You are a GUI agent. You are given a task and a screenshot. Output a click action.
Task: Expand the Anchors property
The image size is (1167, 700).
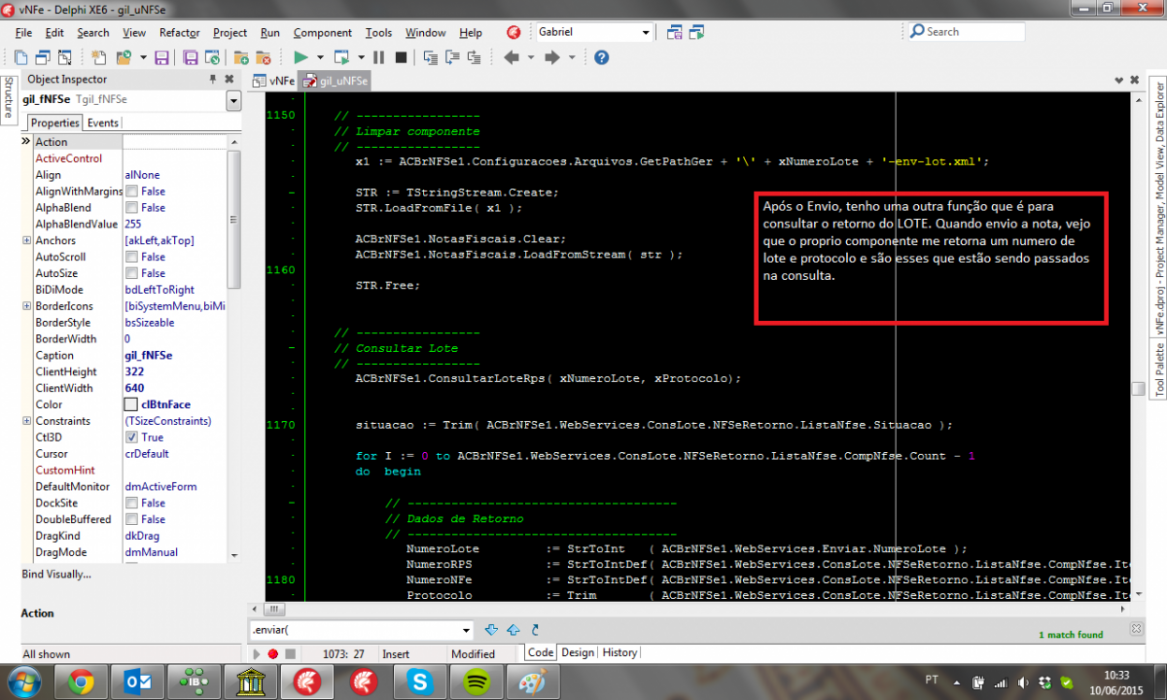[27, 240]
